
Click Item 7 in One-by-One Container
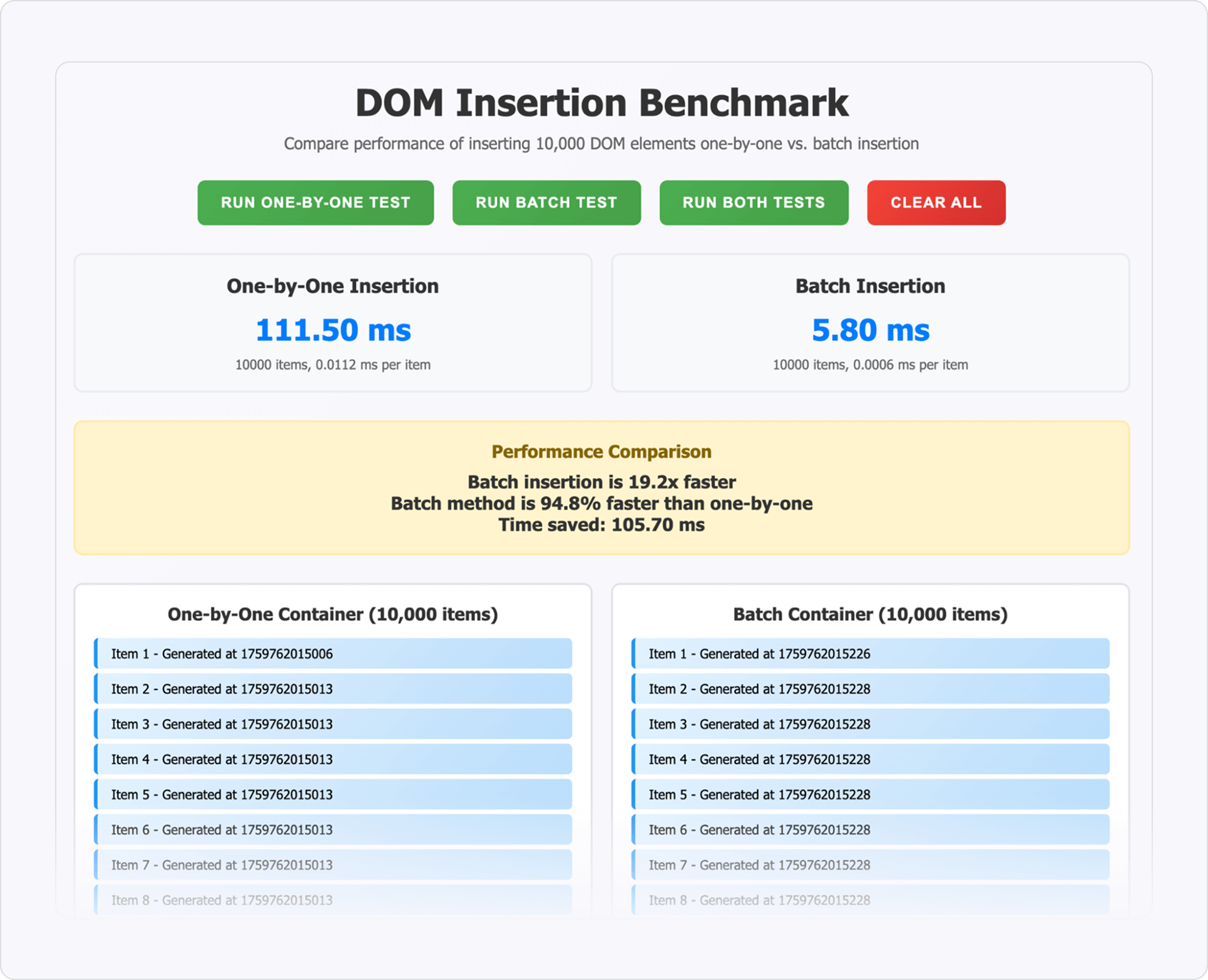333,865
